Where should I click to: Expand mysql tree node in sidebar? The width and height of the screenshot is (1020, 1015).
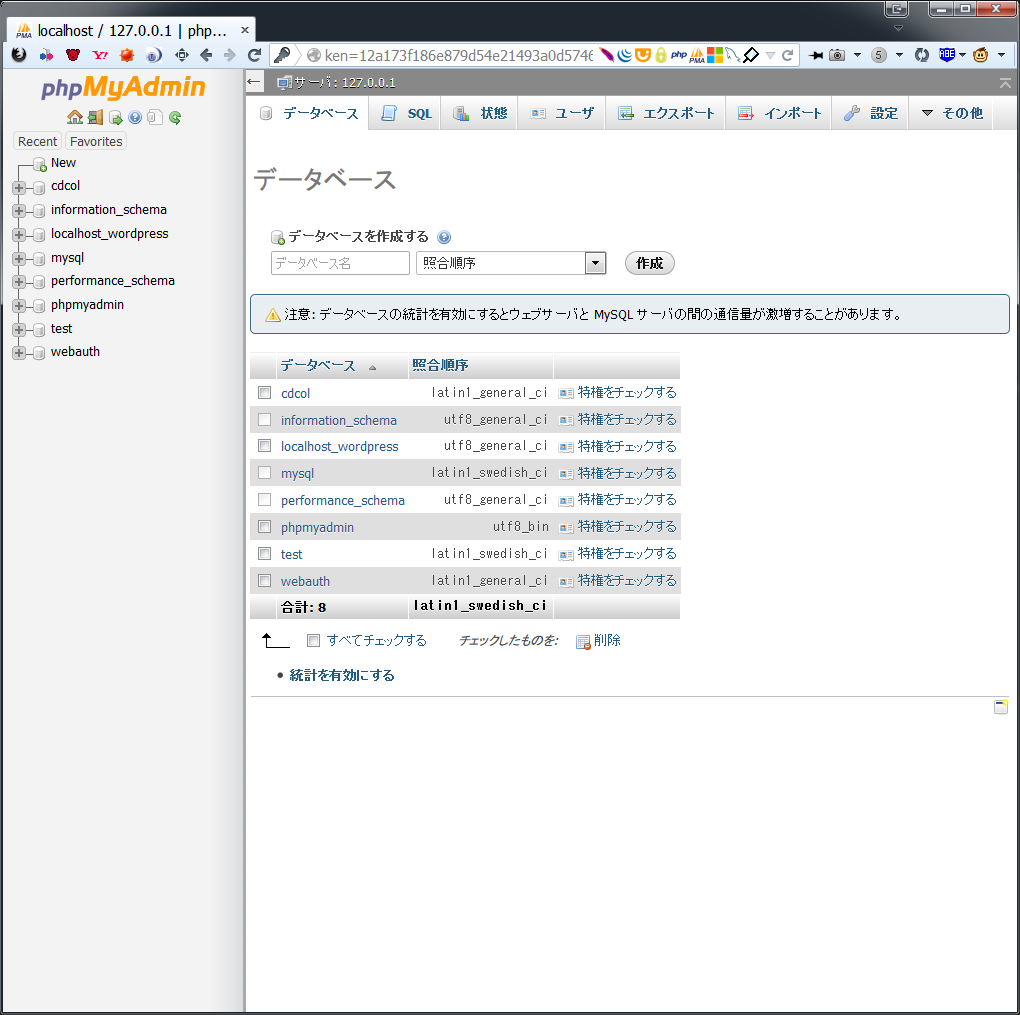[x=19, y=259]
